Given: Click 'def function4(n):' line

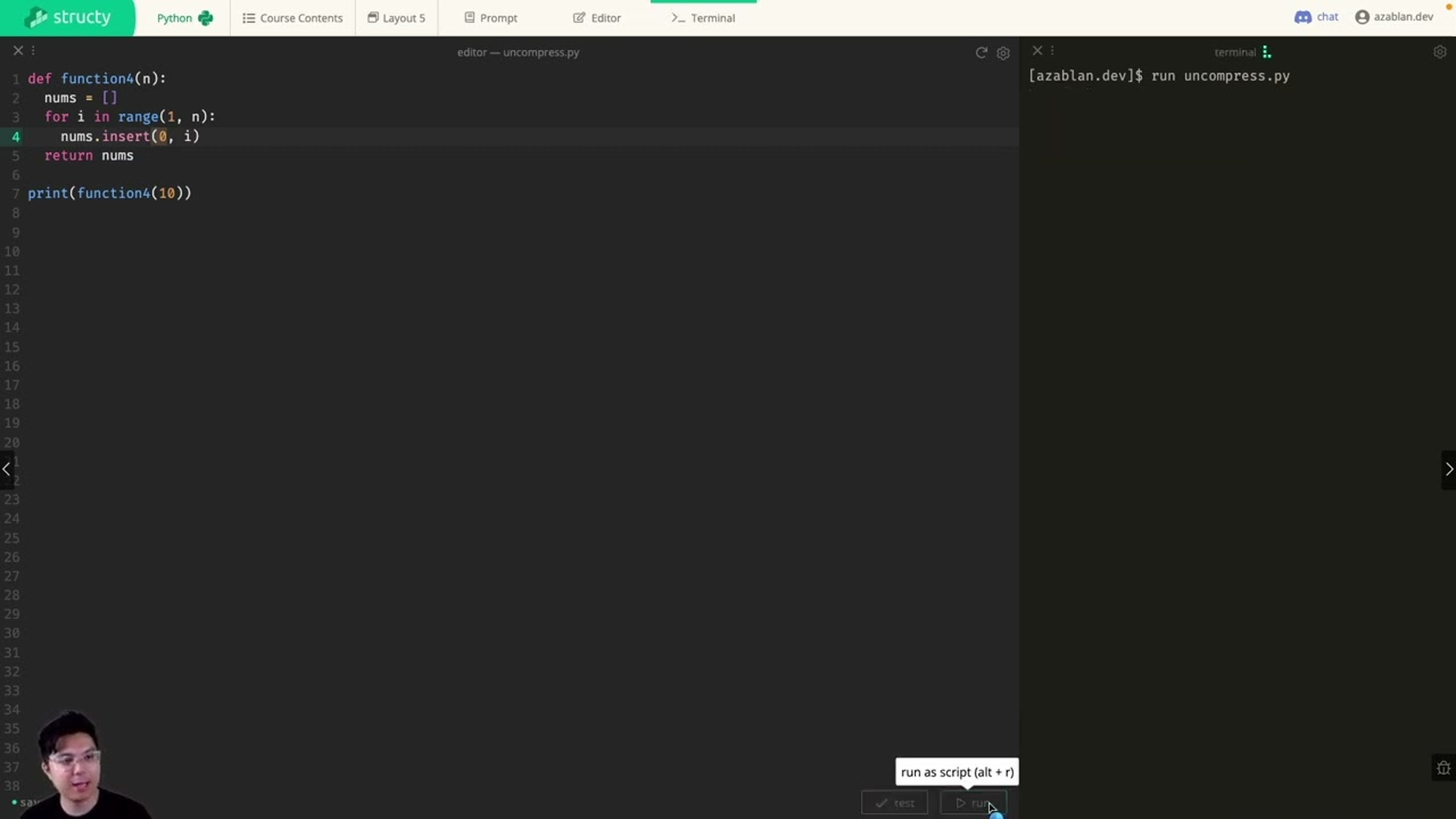Looking at the screenshot, I should point(97,78).
